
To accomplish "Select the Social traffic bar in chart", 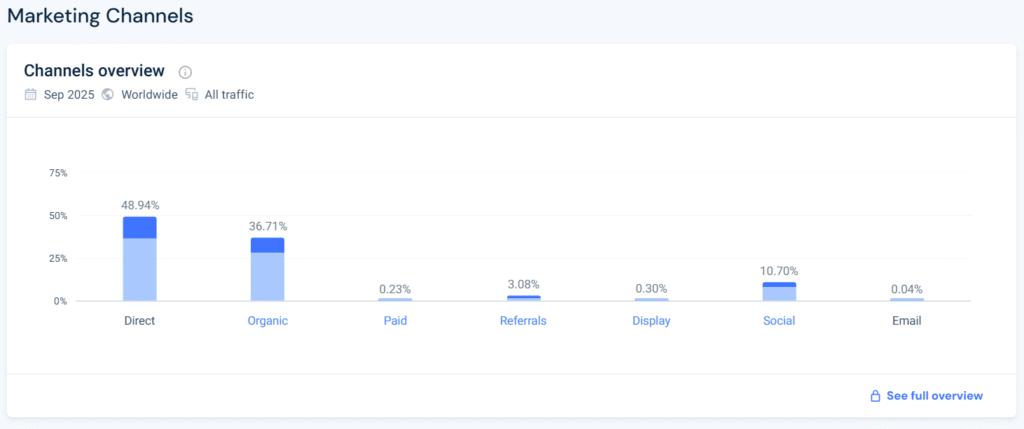I will [779, 292].
